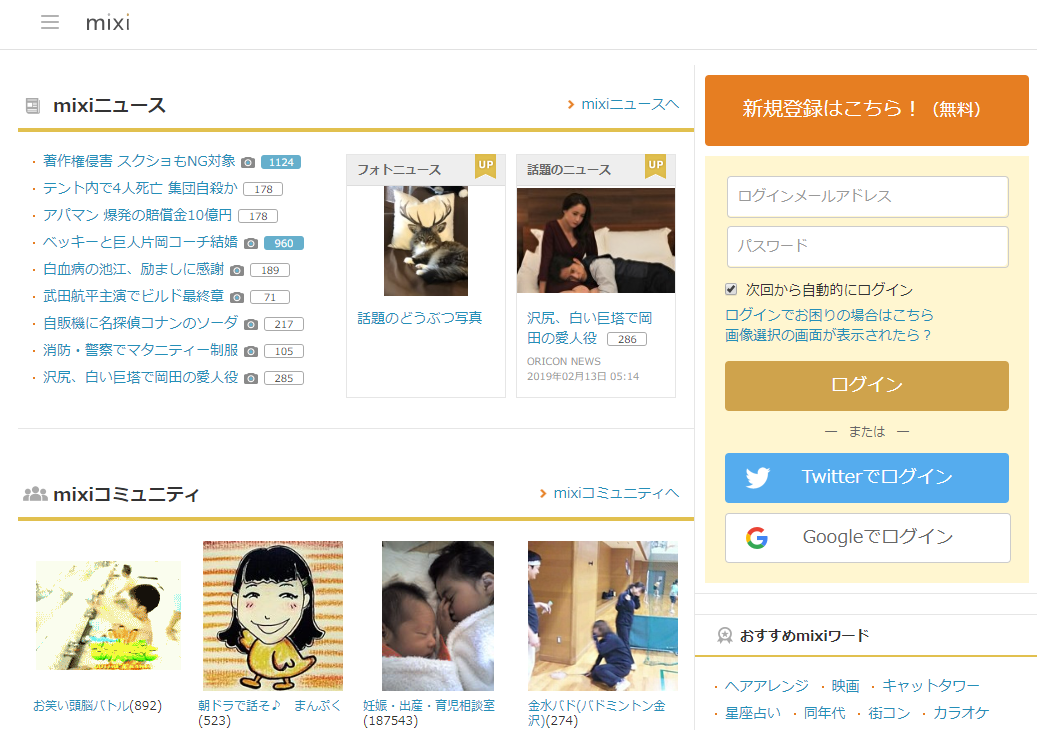
Task: Click the mixi Community people icon
Action: coord(35,494)
